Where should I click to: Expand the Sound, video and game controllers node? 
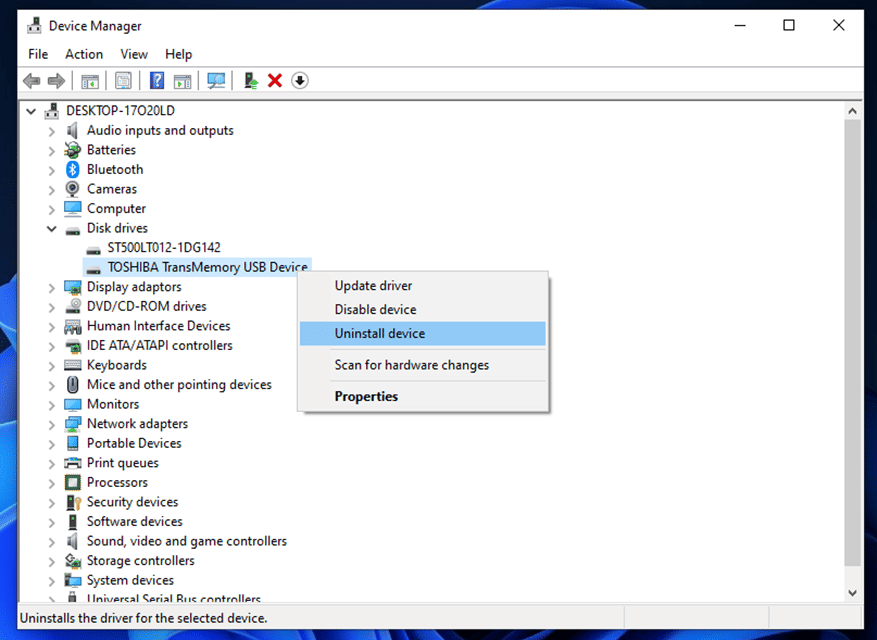coord(52,542)
